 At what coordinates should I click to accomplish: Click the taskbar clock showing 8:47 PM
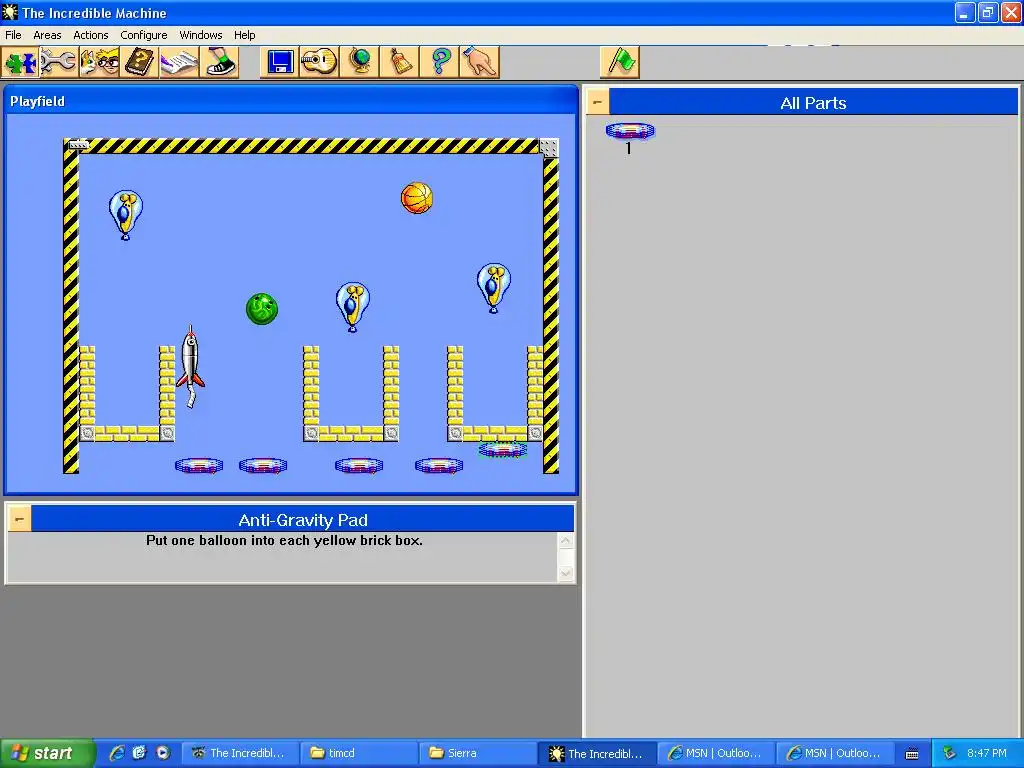tap(987, 753)
